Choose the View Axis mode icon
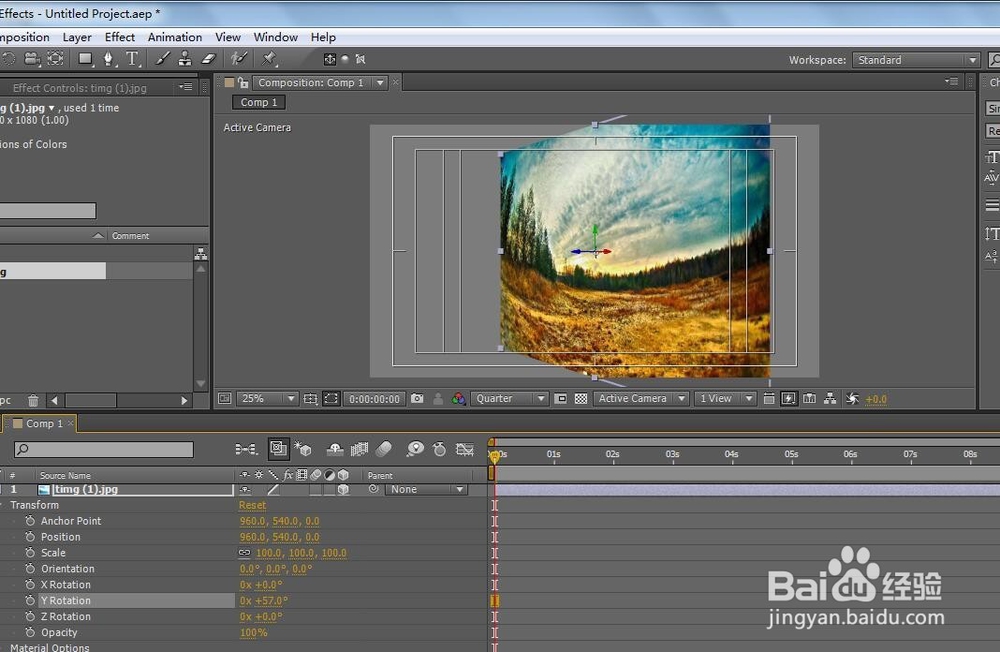1000x652 pixels. (x=360, y=59)
